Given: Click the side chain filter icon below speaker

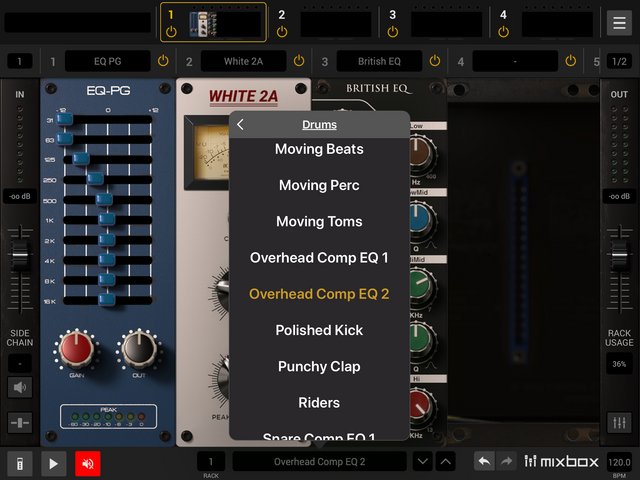Looking at the screenshot, I should click(20, 423).
